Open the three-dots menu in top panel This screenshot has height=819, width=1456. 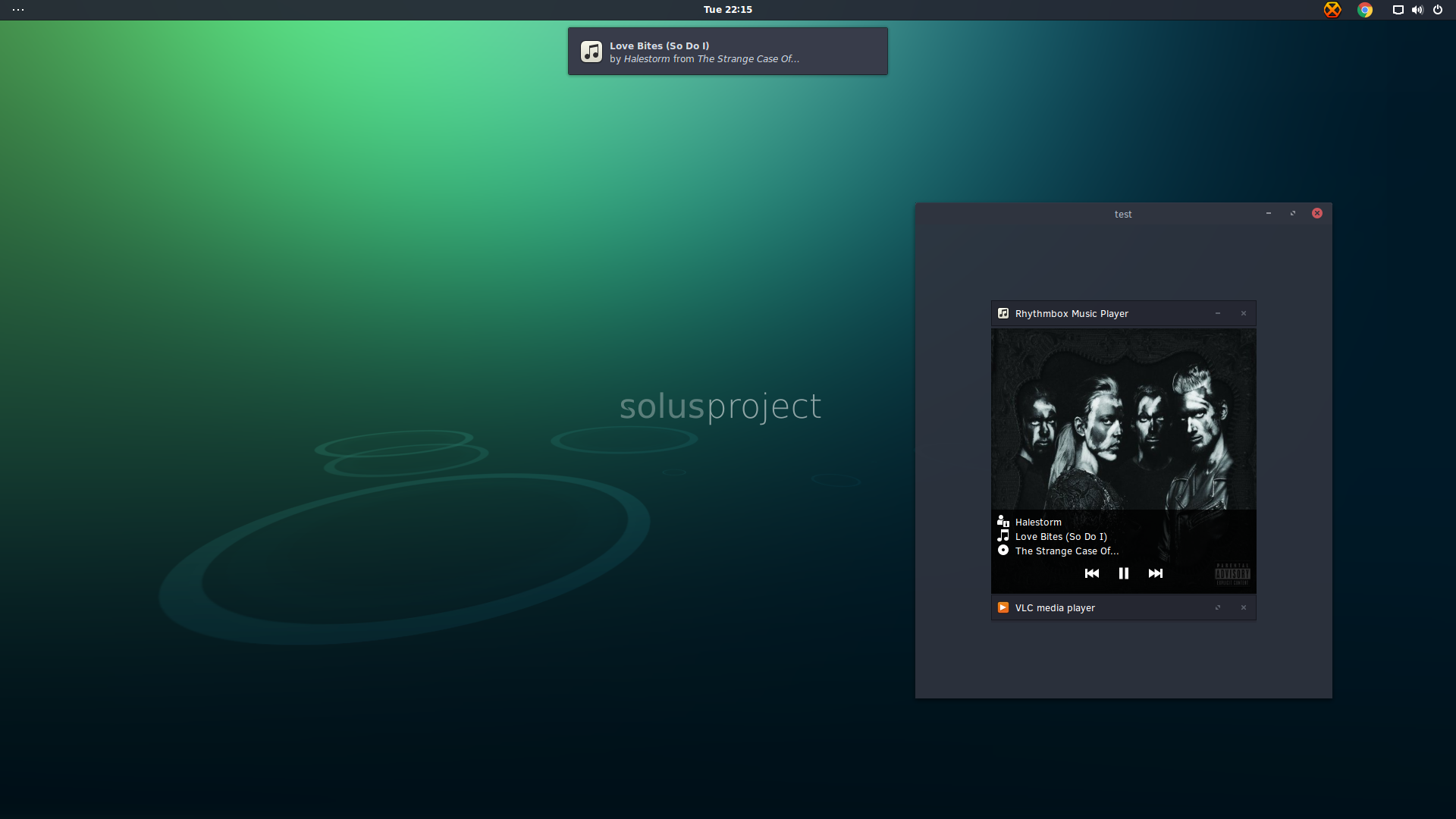click(x=18, y=10)
